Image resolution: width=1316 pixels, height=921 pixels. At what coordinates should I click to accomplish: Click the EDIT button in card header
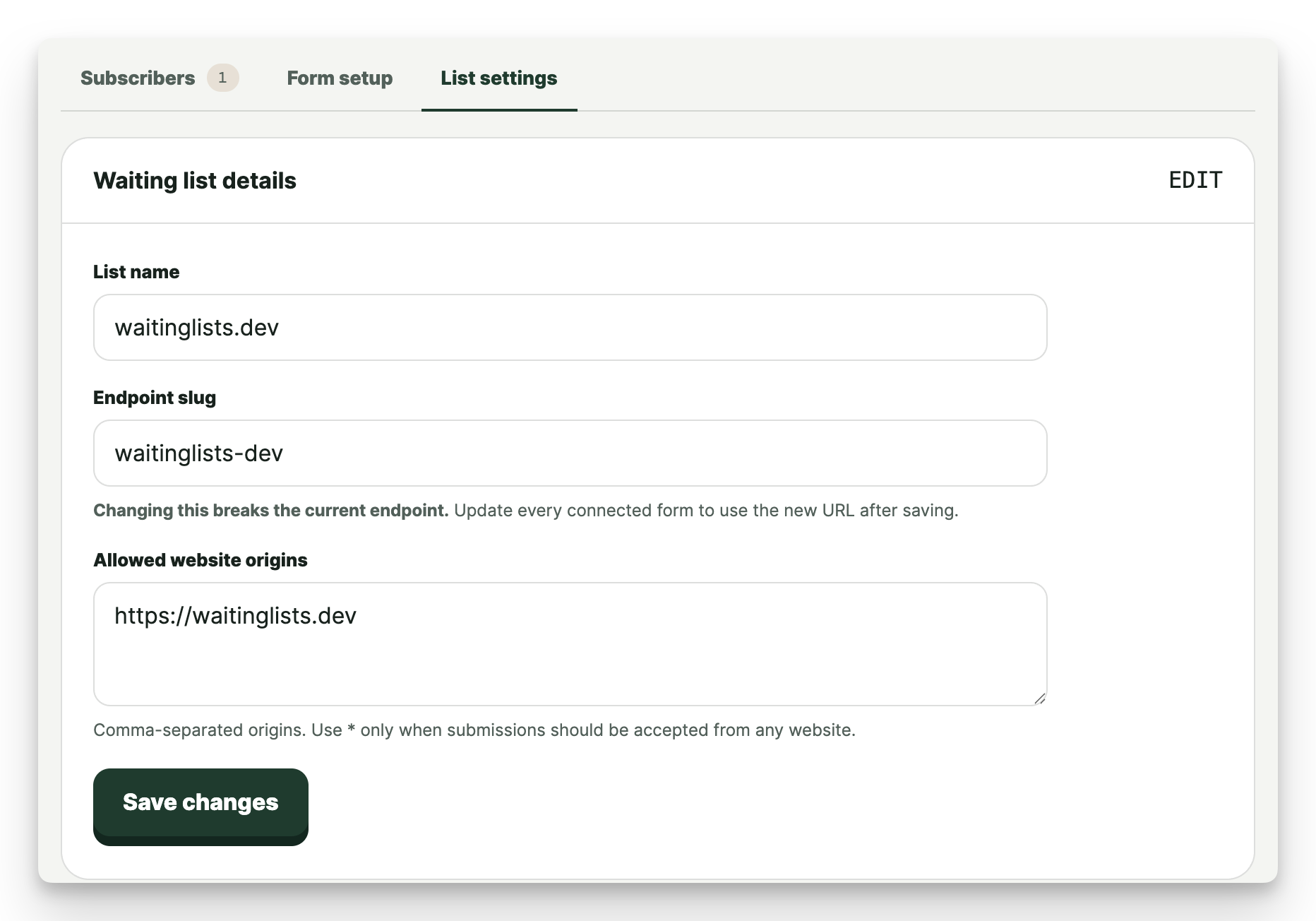(1195, 180)
